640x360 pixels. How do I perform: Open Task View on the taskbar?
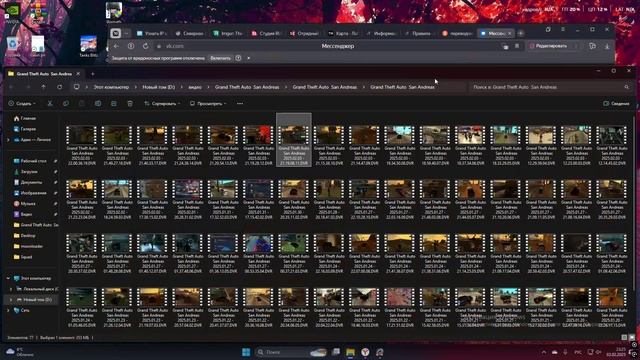coord(336,352)
